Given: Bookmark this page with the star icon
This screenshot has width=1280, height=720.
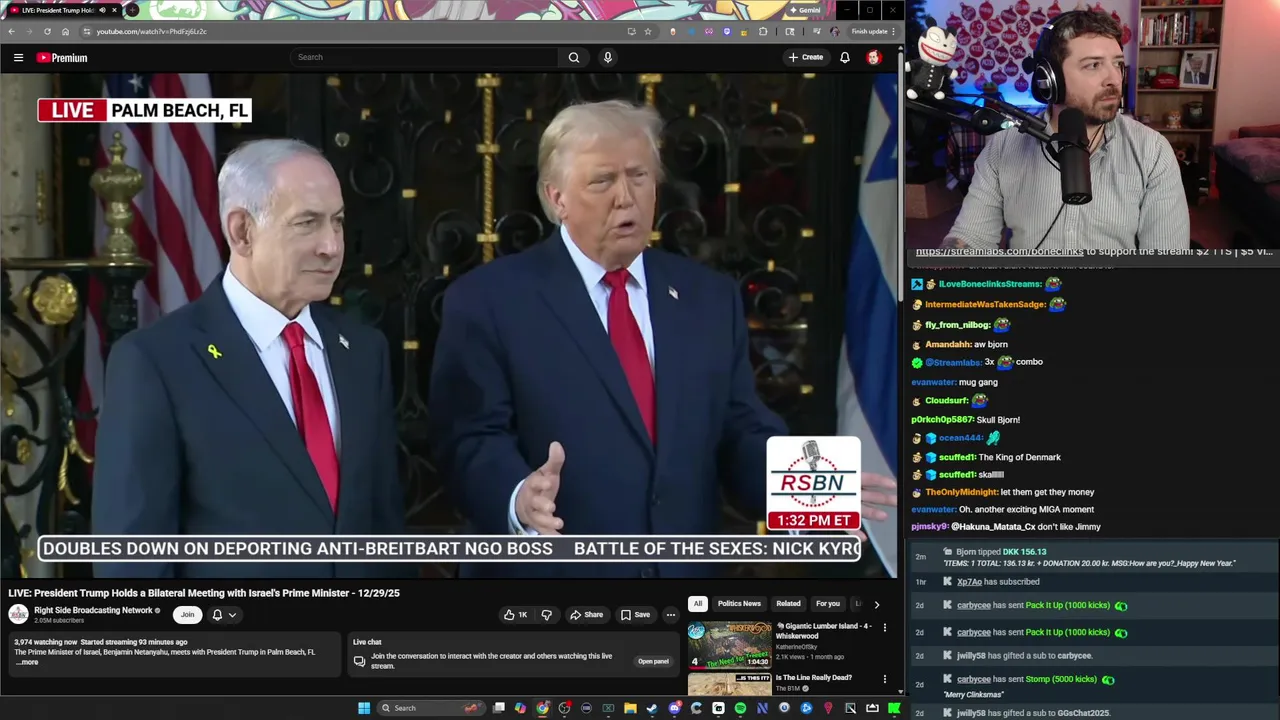Looking at the screenshot, I should tap(647, 31).
